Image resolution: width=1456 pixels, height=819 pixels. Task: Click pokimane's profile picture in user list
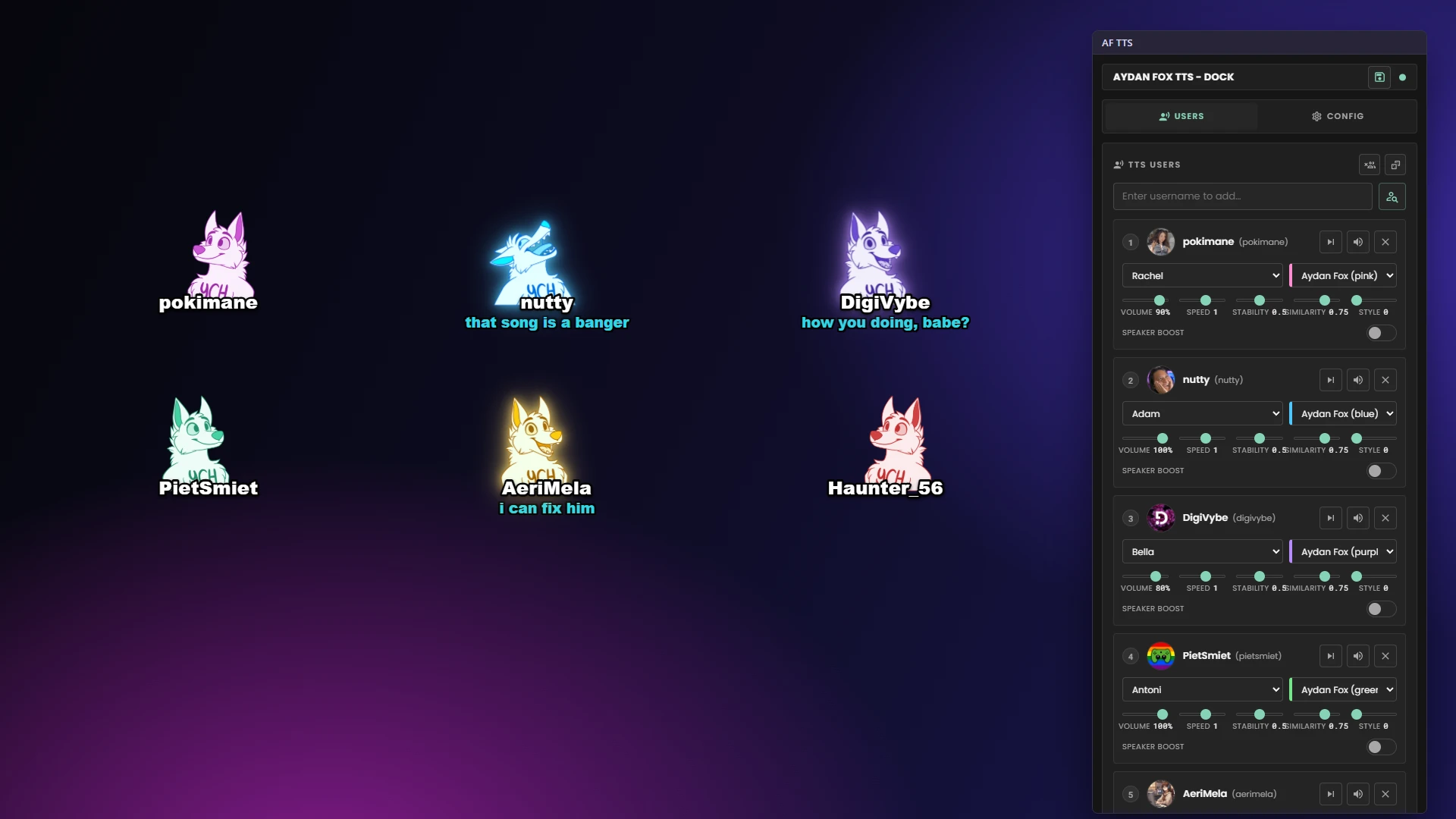pyautogui.click(x=1161, y=242)
